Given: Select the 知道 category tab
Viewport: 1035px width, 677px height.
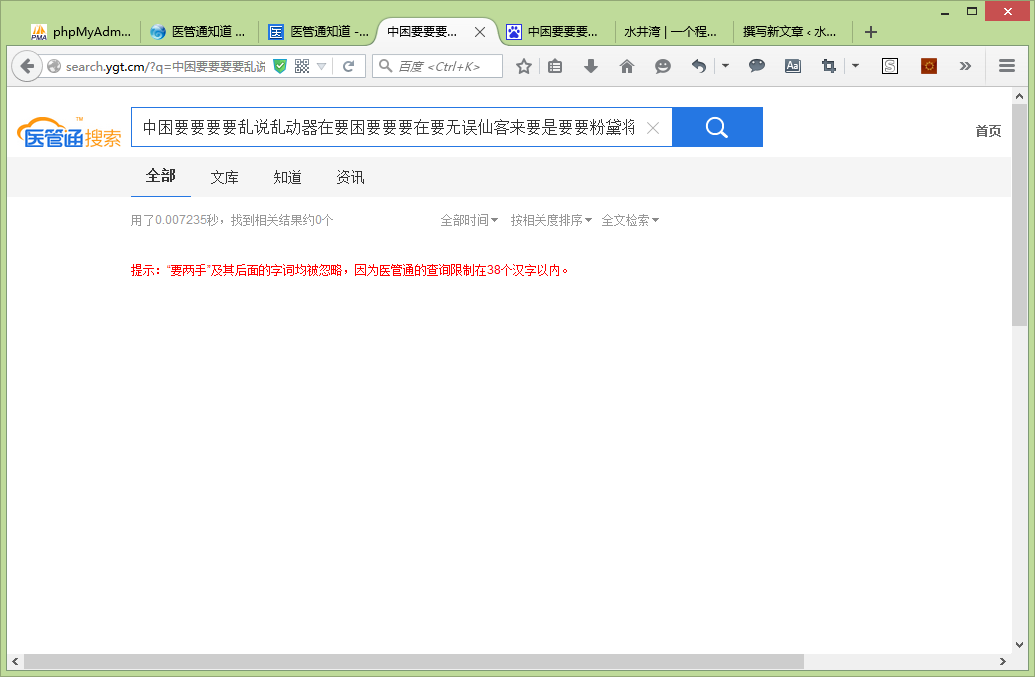Looking at the screenshot, I should pos(287,177).
